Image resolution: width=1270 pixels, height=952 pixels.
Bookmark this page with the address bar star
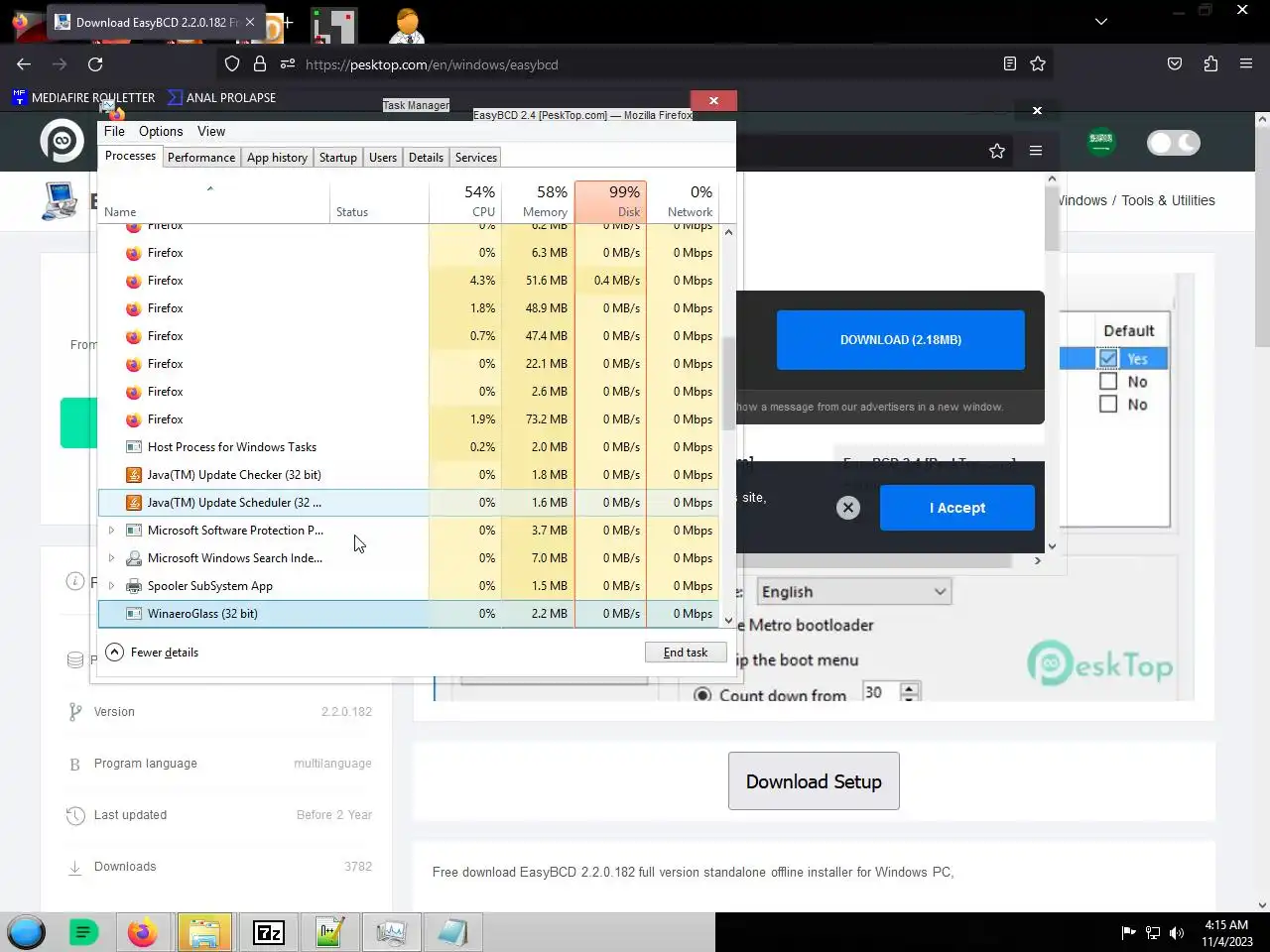coord(1038,64)
